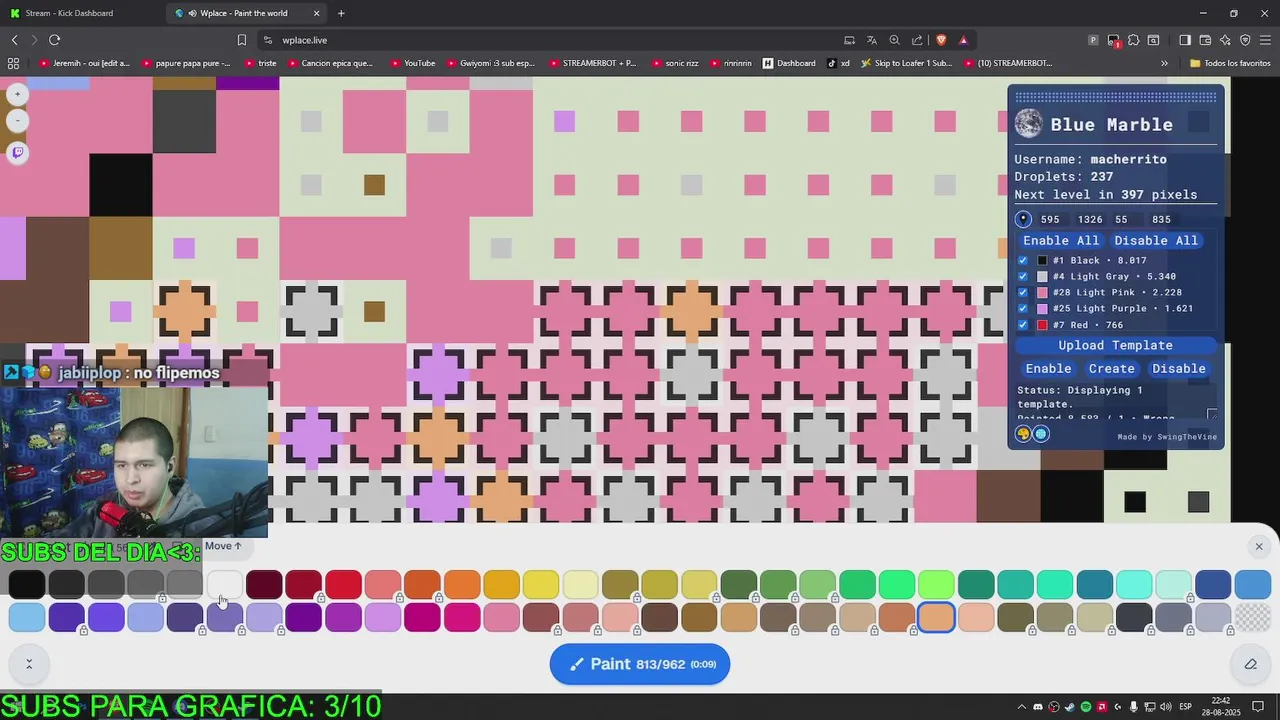The height and width of the screenshot is (720, 1280).
Task: Click the bookmark icon in address bar
Action: pos(241,40)
